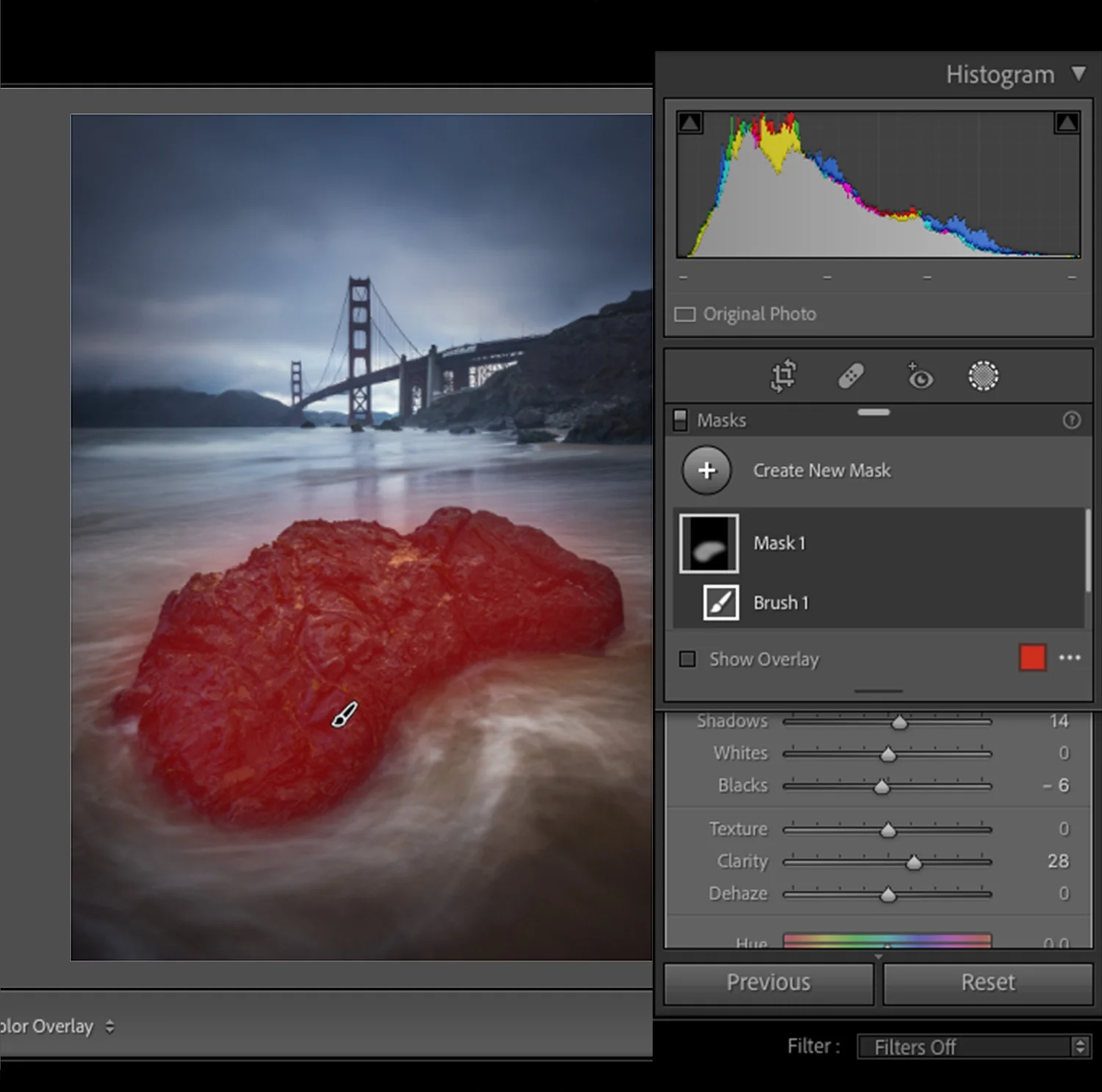Open the Masks help info icon
1102x1092 pixels.
click(x=1071, y=420)
